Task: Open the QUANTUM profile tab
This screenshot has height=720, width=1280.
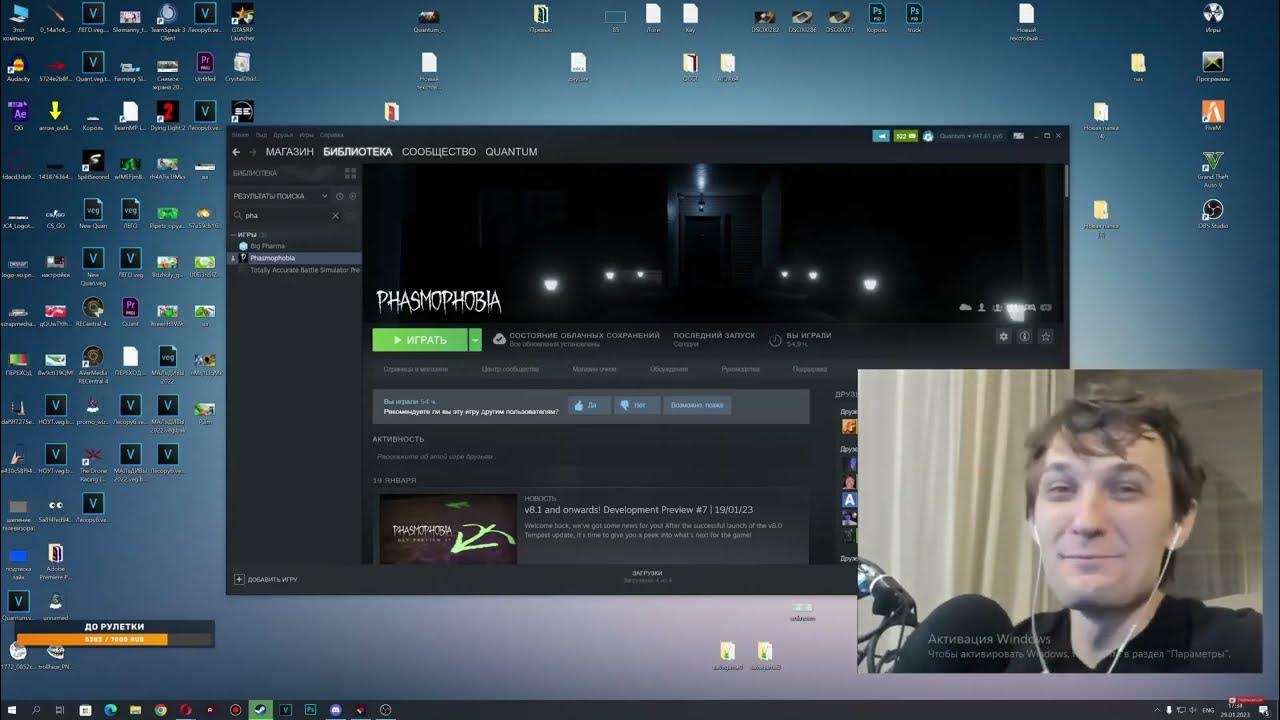Action: pyautogui.click(x=511, y=152)
